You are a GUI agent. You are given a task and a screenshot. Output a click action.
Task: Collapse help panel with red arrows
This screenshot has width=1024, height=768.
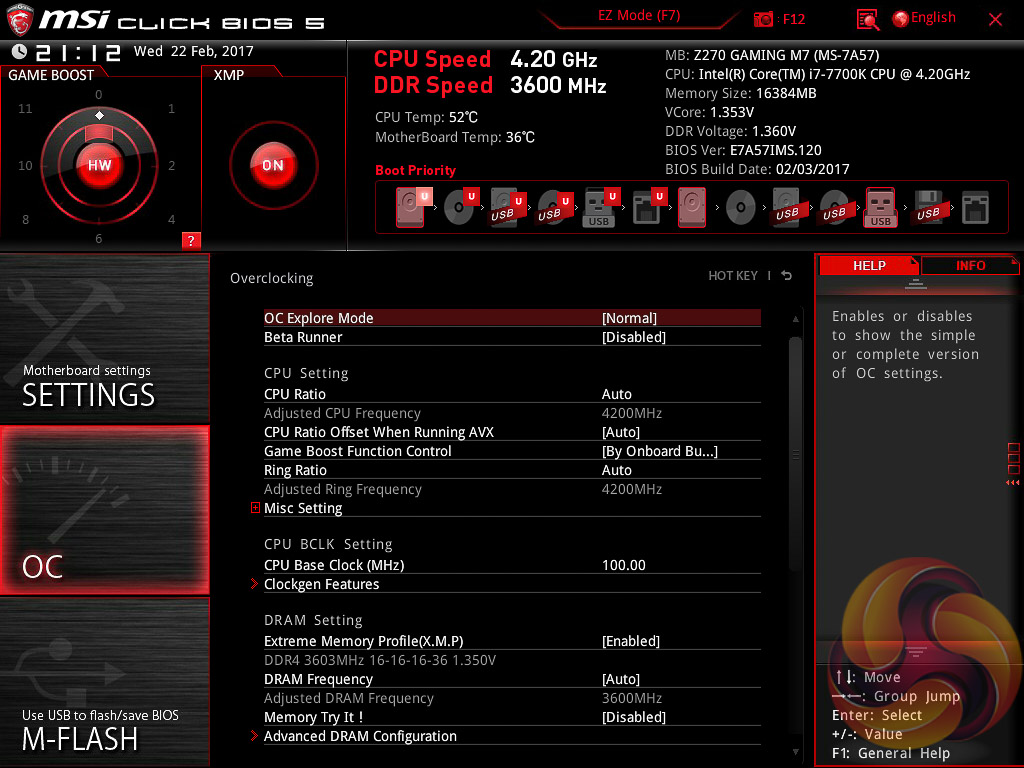pos(1012,483)
